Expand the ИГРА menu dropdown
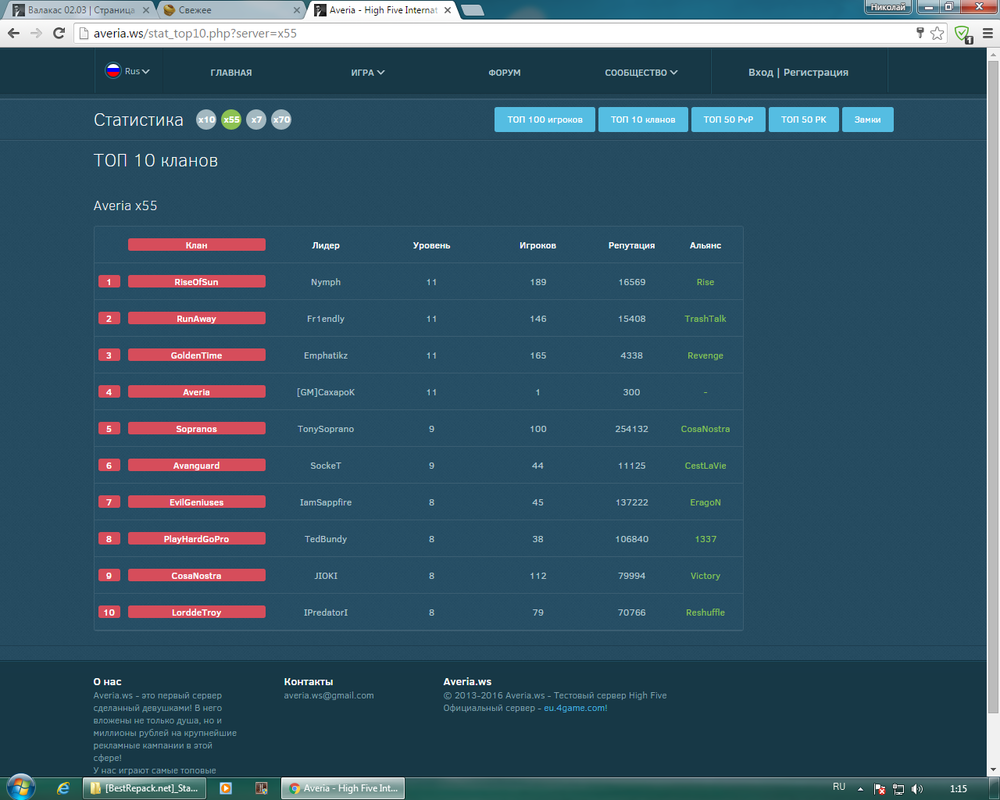1000x800 pixels. click(x=367, y=73)
